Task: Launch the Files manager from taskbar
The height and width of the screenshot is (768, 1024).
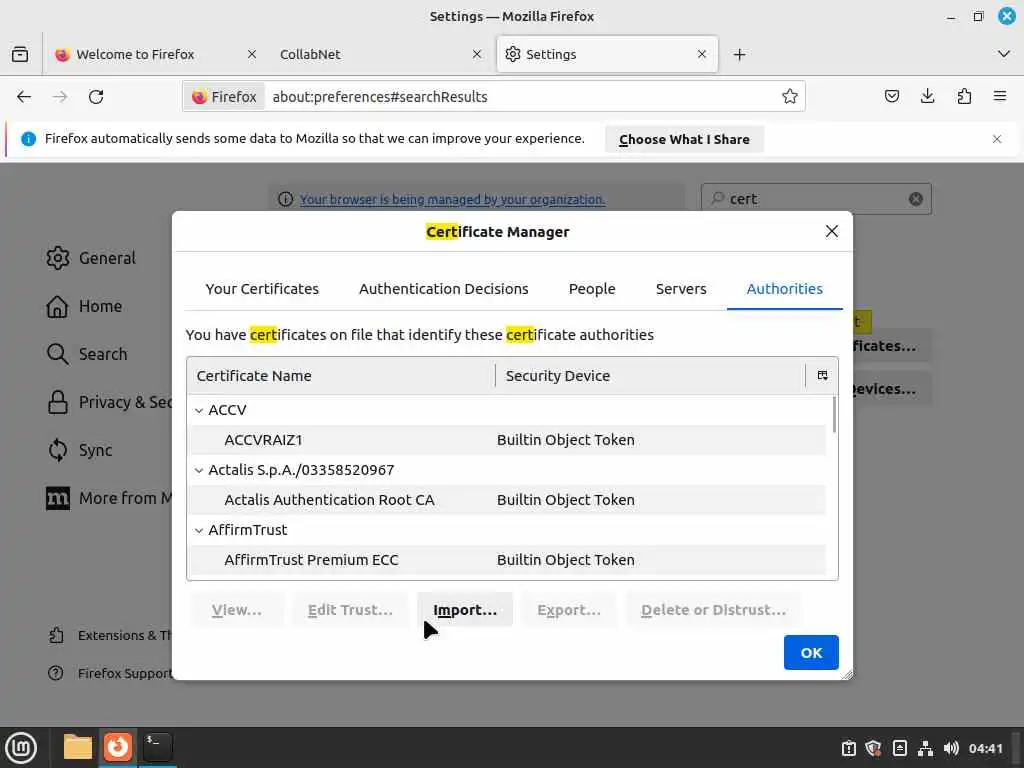Action: click(x=78, y=748)
